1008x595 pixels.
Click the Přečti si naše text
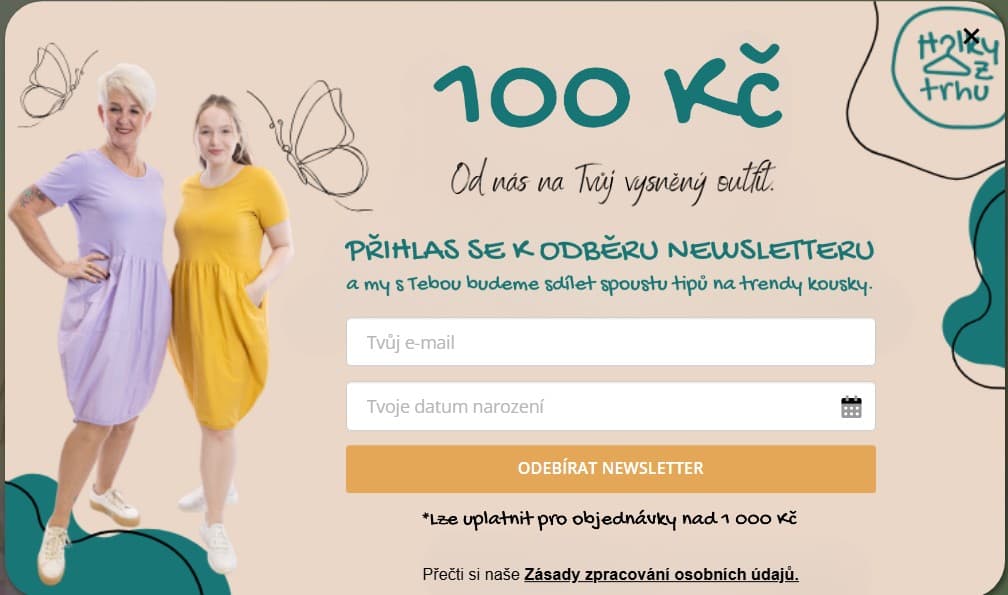point(471,574)
